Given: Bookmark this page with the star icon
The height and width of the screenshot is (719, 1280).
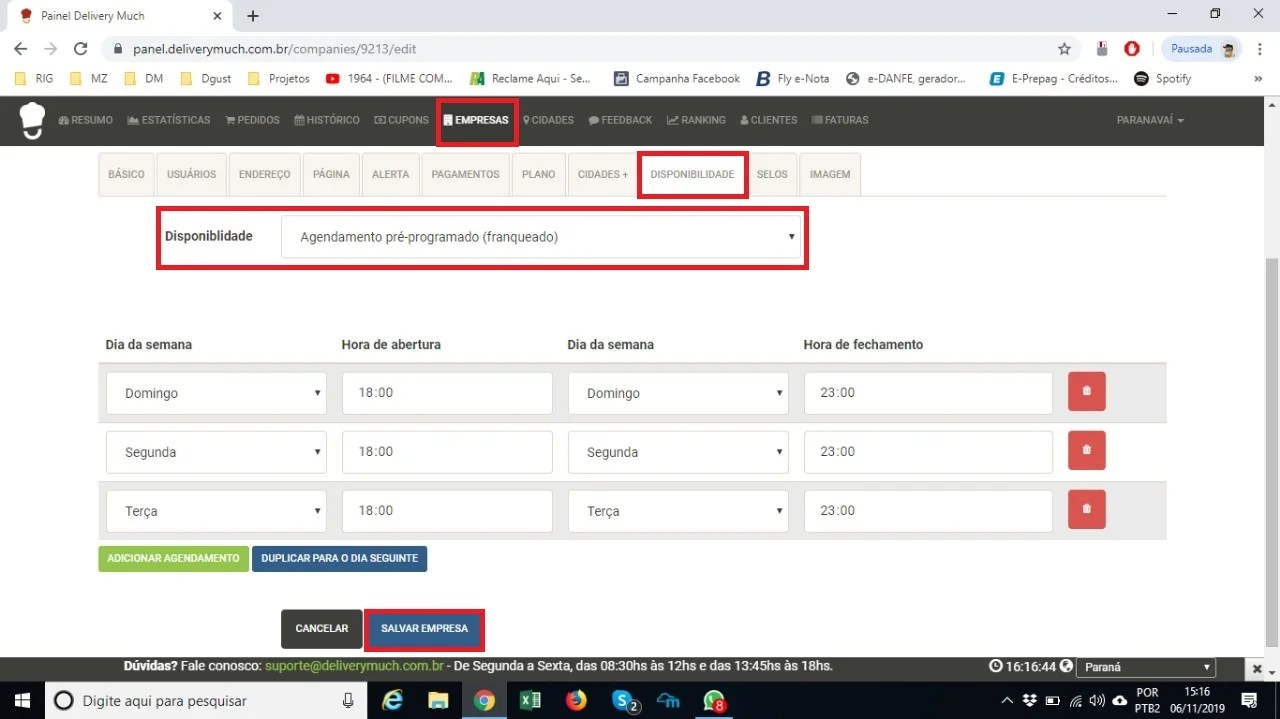Looking at the screenshot, I should click(x=1064, y=49).
